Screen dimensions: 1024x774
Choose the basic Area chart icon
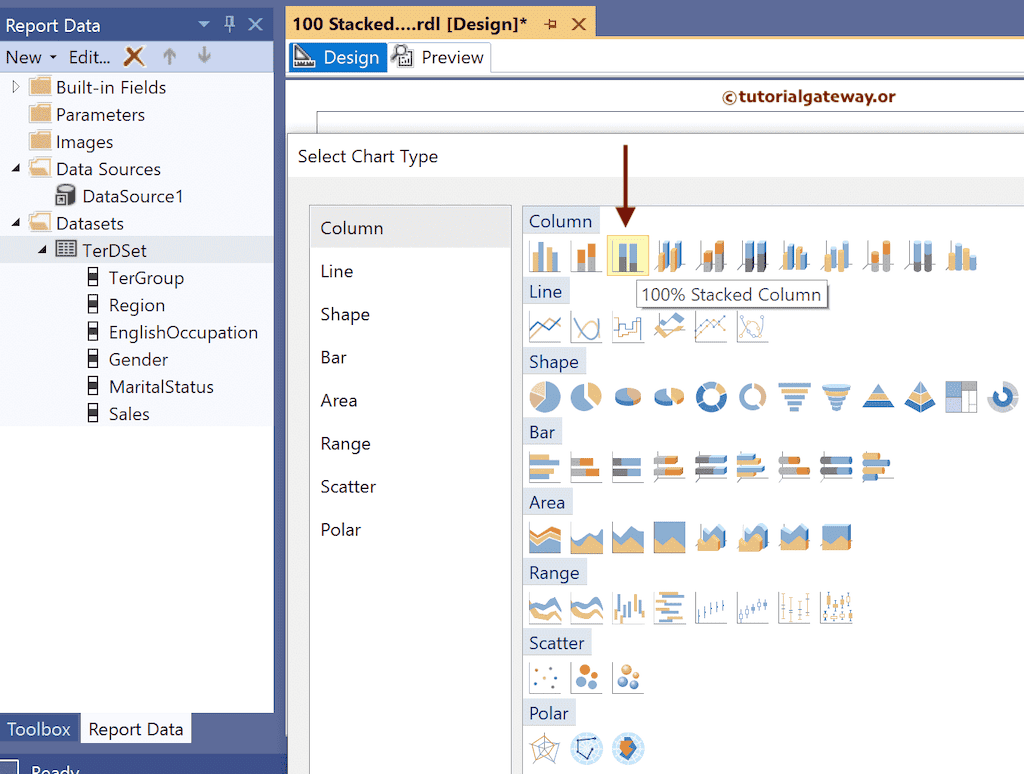click(545, 537)
